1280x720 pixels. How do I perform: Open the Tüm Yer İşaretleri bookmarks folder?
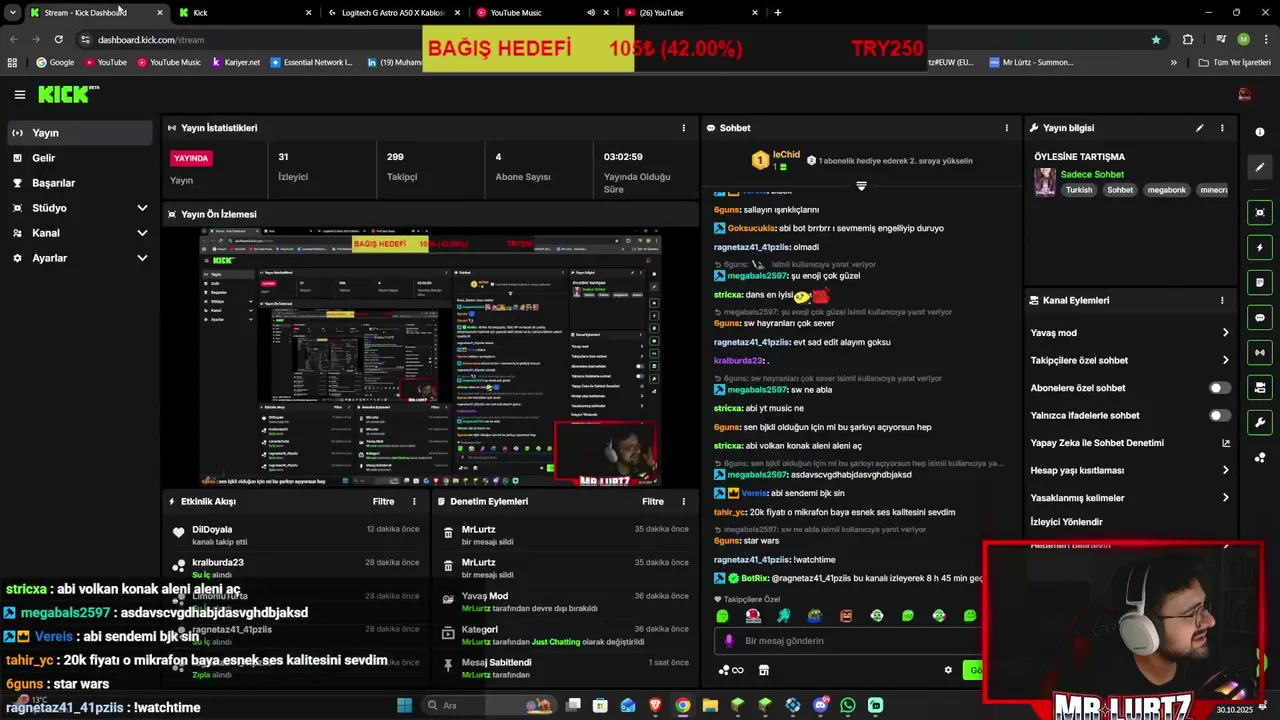click(x=1234, y=62)
